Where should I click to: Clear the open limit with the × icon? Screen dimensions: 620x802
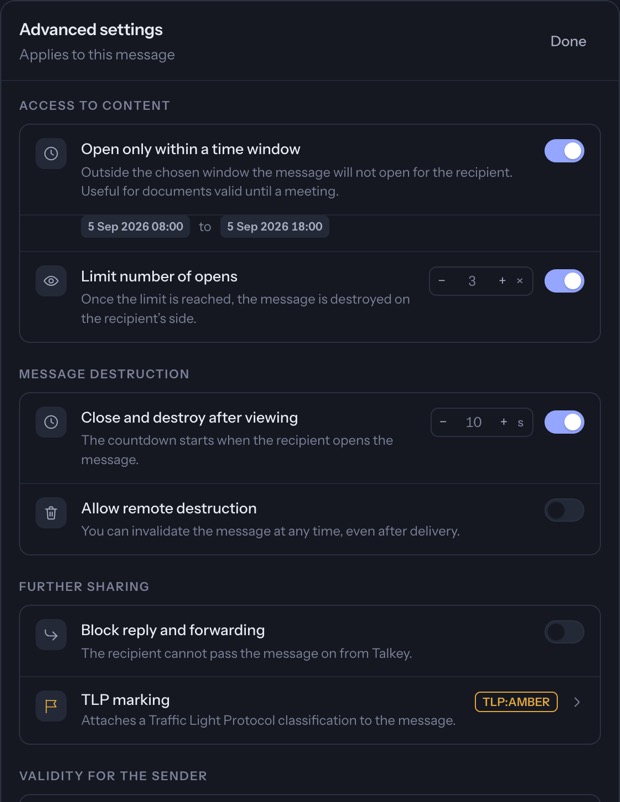520,280
